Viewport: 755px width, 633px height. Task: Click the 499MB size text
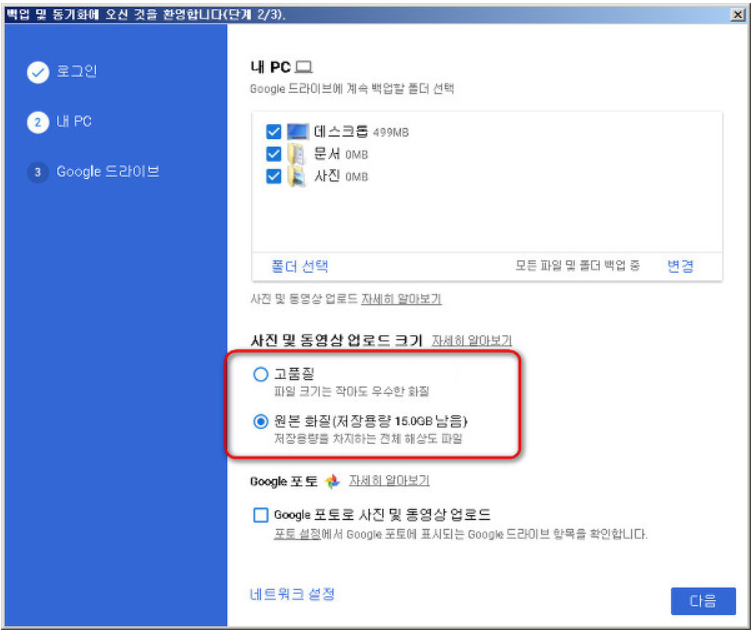[x=391, y=132]
